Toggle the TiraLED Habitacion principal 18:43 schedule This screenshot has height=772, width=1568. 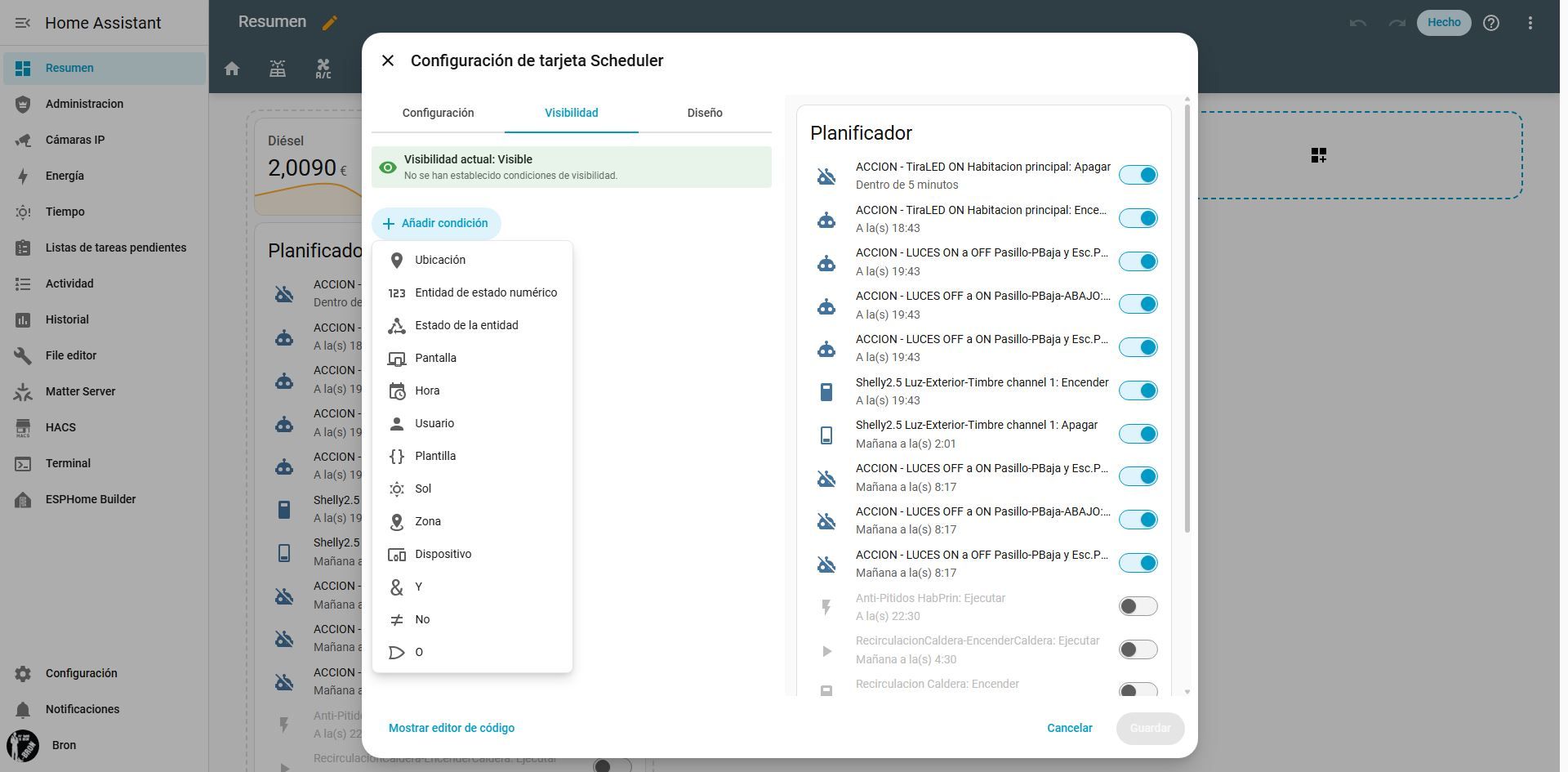(x=1138, y=218)
